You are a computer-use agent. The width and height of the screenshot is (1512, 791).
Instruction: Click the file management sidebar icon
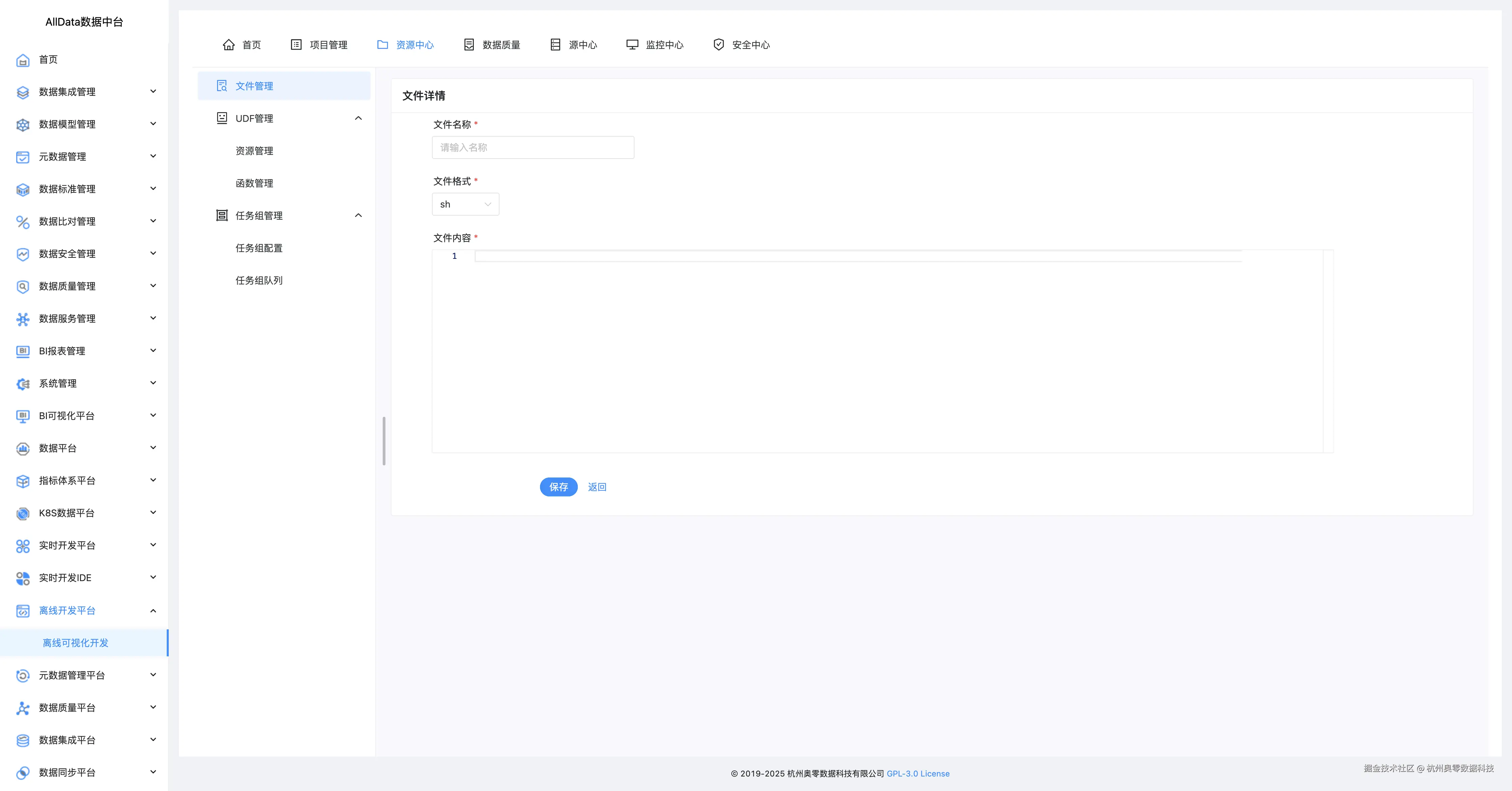[x=222, y=86]
